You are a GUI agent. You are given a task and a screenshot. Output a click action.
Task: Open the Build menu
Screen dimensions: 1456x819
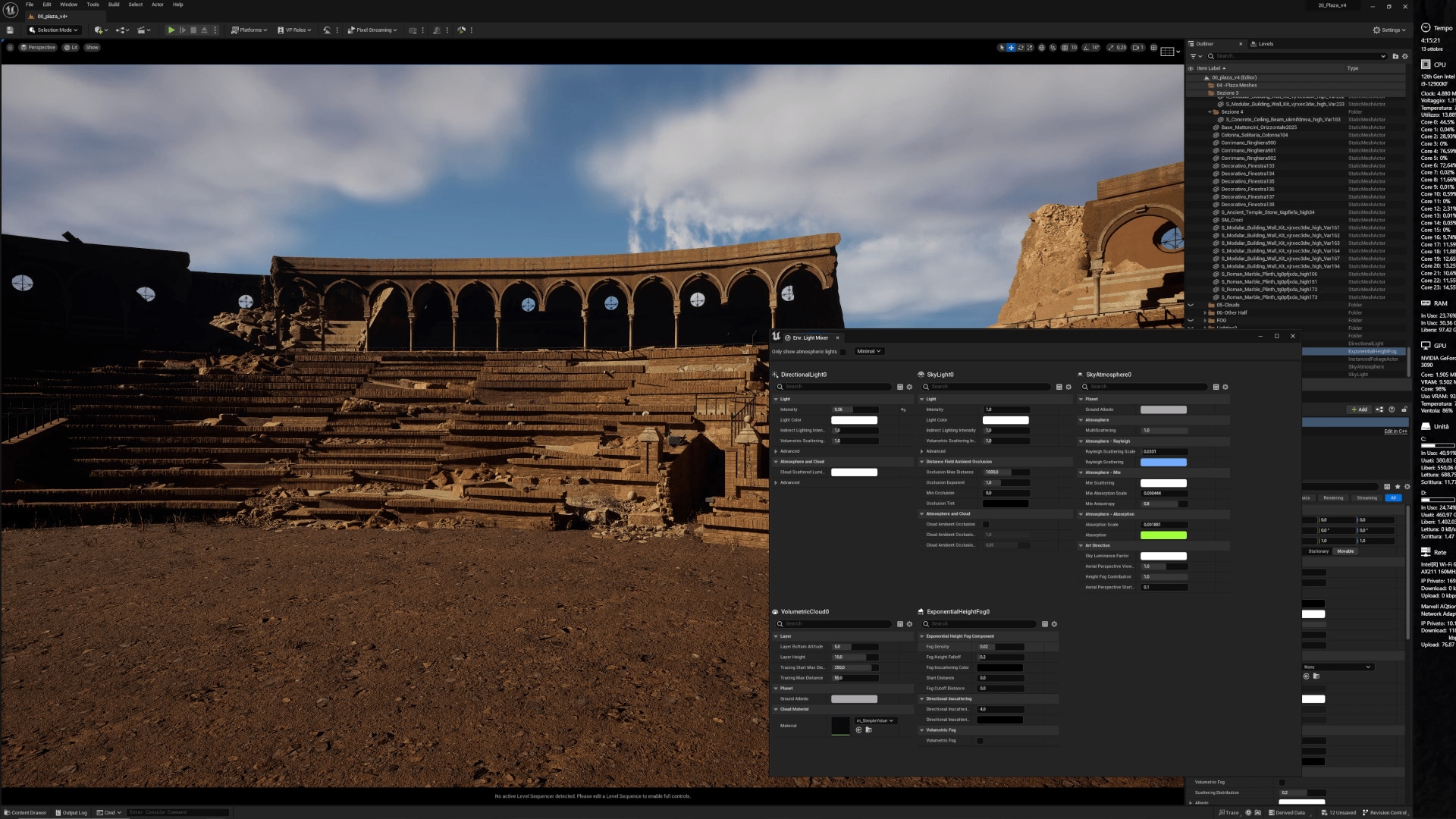[113, 5]
